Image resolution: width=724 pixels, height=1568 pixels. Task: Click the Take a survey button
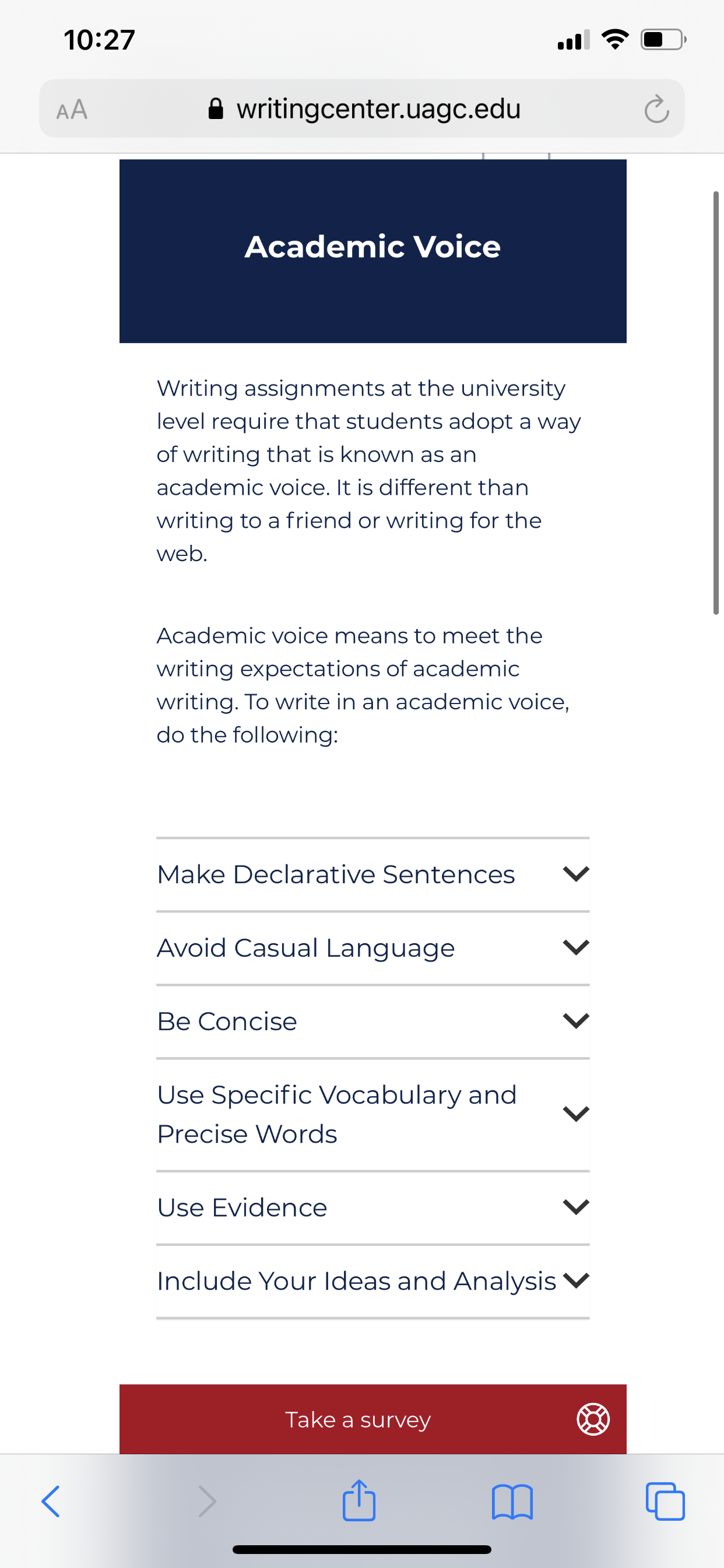(373, 1419)
